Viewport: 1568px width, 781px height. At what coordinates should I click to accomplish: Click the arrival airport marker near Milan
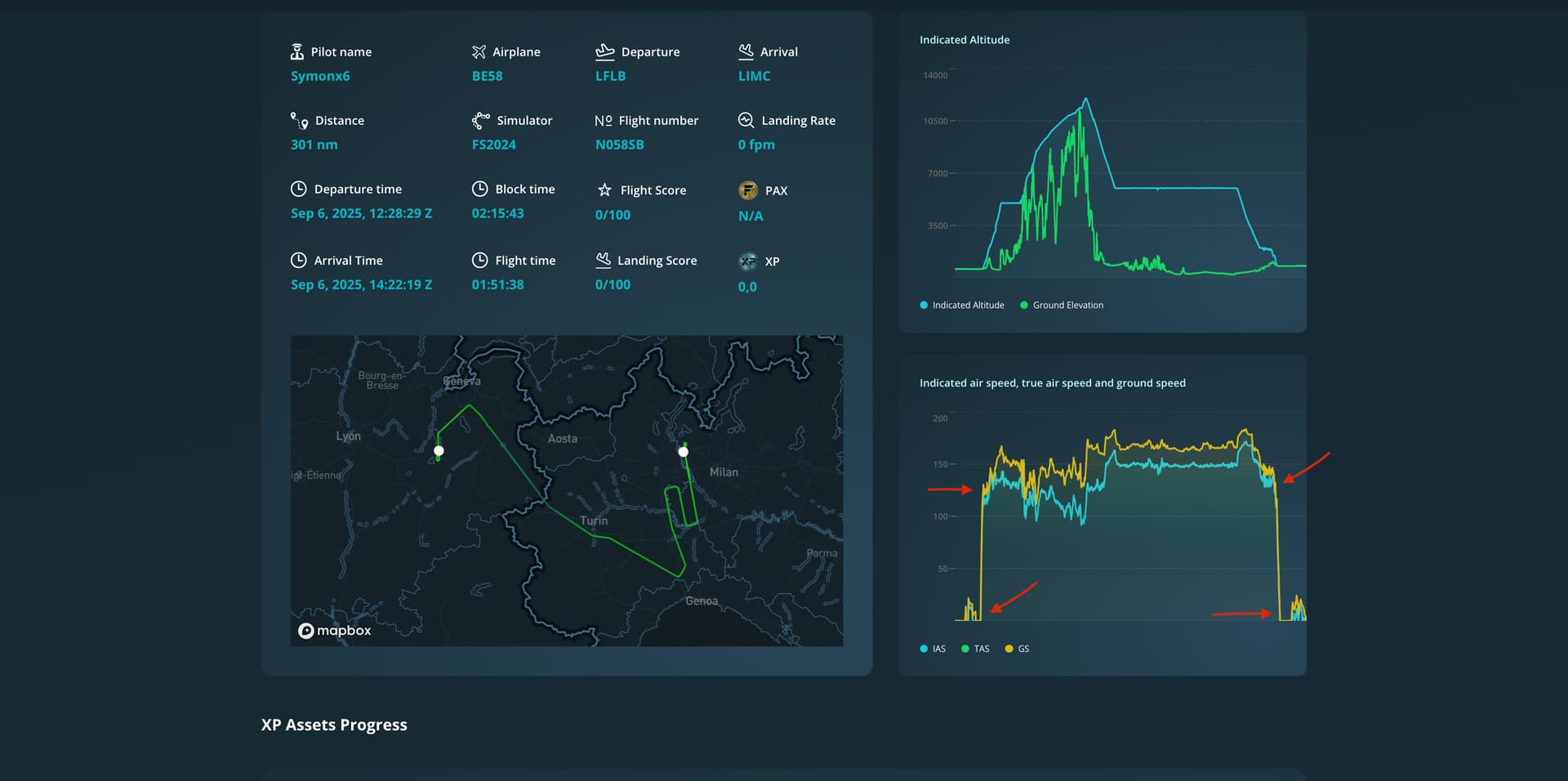pos(684,452)
